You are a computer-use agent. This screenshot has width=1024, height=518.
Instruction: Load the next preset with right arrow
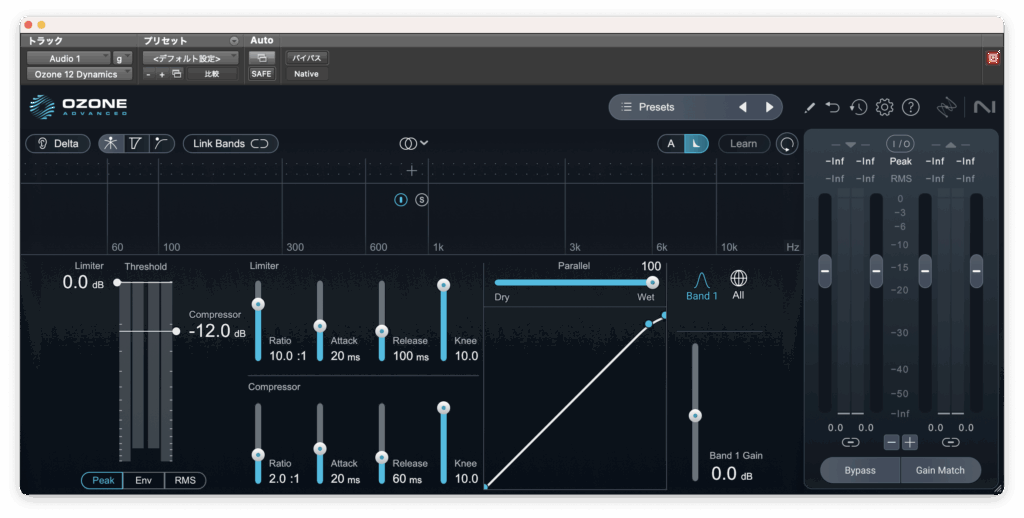click(769, 107)
